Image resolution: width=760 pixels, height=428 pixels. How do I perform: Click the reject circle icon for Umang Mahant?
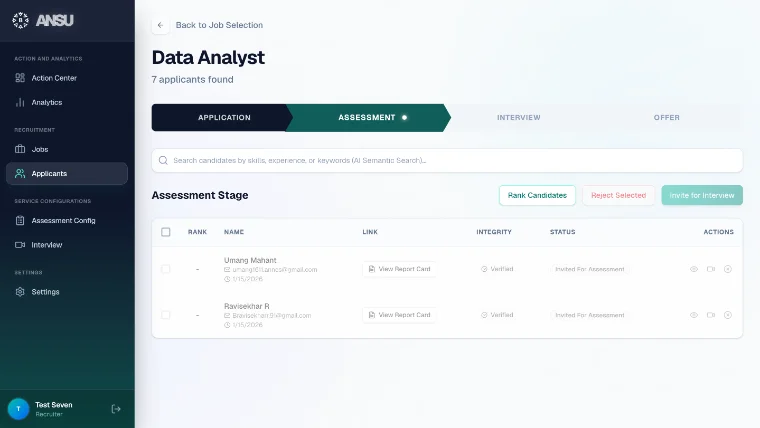[x=728, y=269]
